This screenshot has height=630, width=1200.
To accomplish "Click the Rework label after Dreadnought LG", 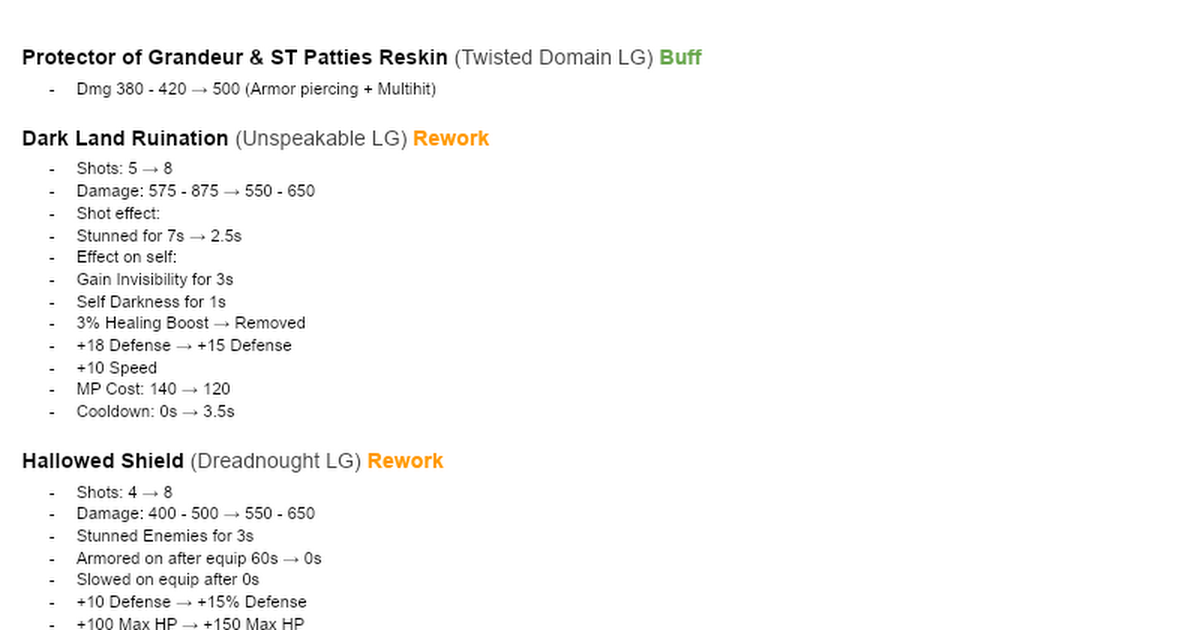I will [405, 461].
